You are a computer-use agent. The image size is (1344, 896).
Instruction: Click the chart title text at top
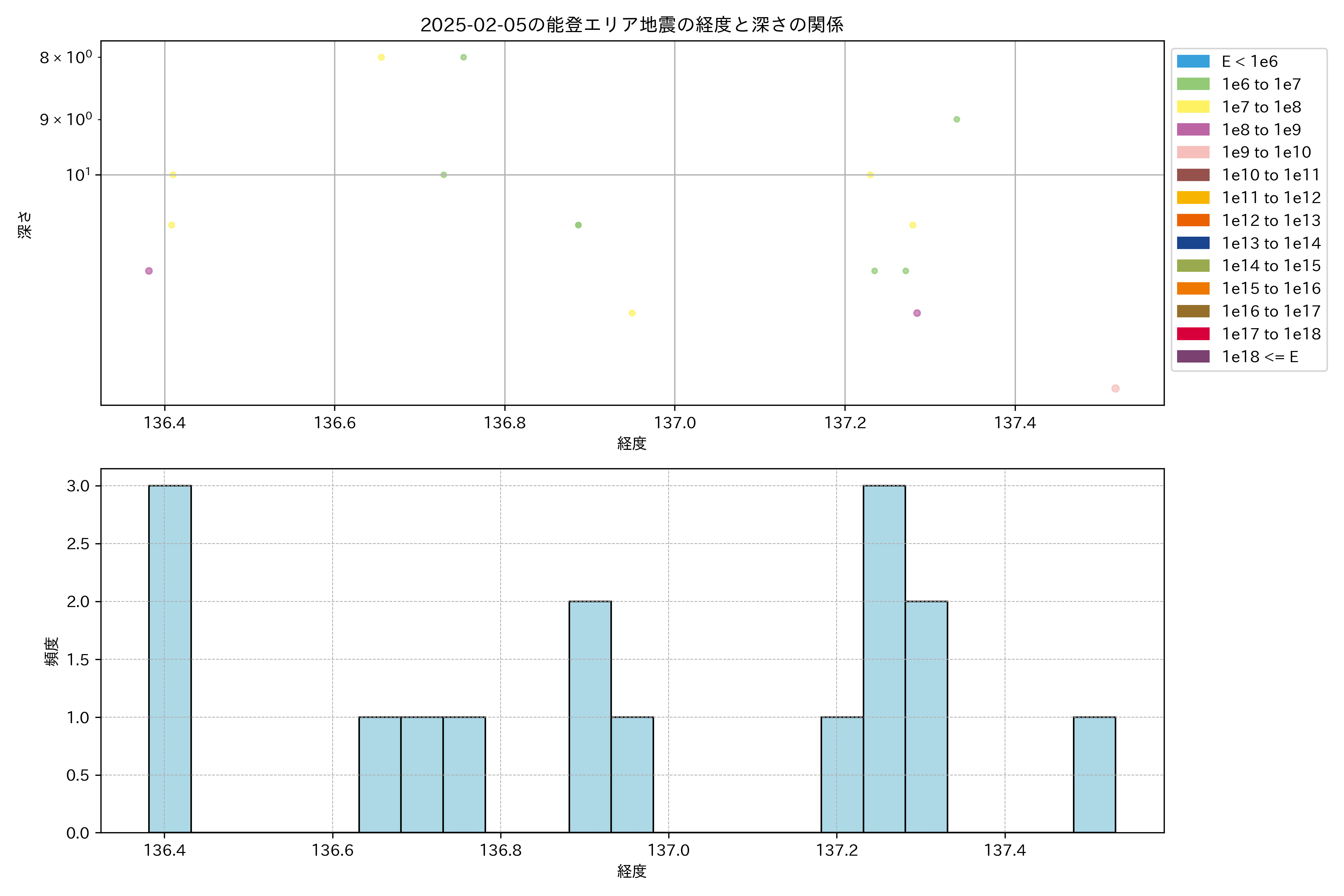point(631,25)
